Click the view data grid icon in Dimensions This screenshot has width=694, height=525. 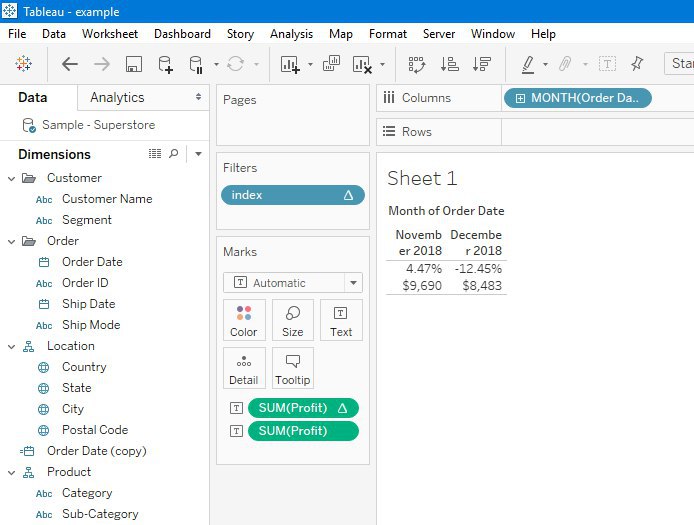(155, 154)
